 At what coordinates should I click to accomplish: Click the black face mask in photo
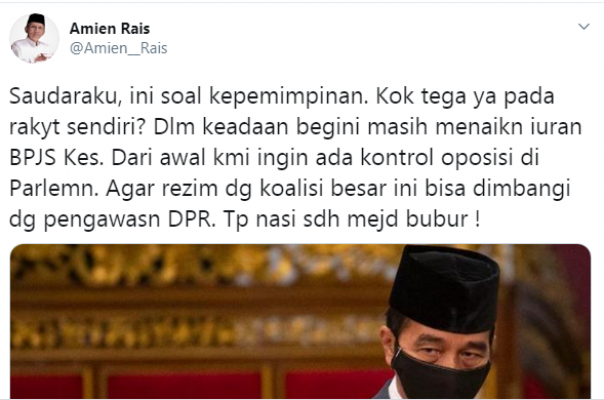[438, 374]
